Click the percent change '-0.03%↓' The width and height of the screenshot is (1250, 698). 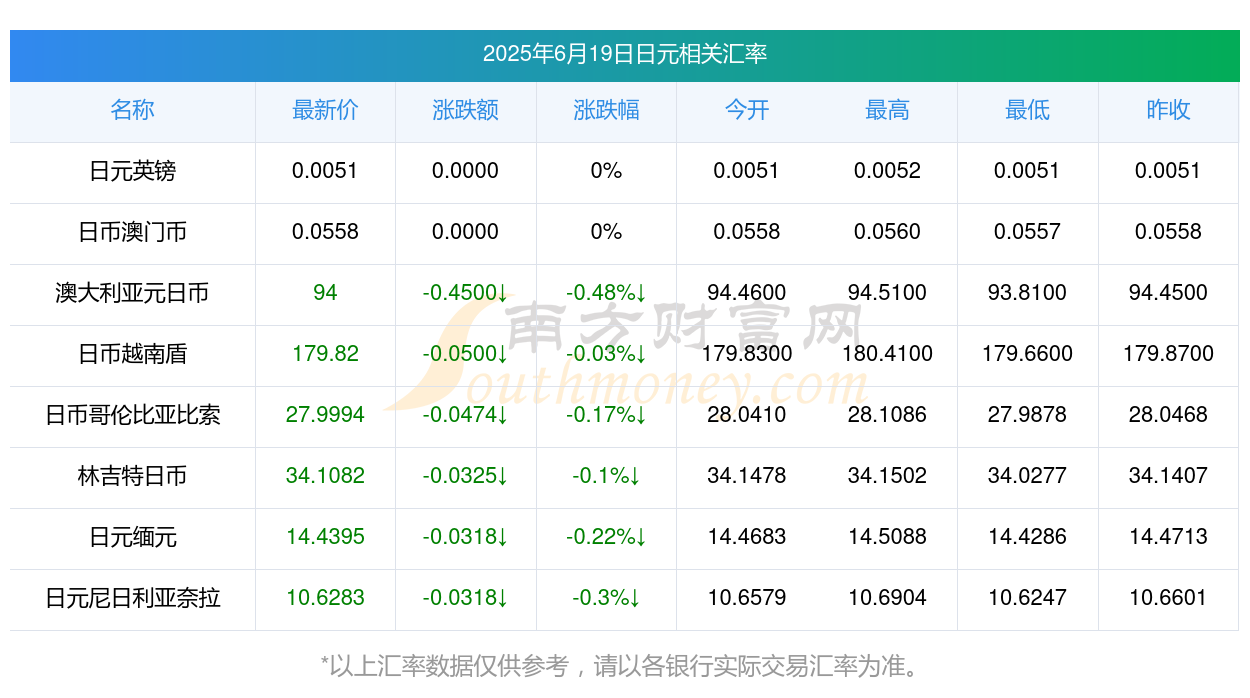tap(606, 354)
